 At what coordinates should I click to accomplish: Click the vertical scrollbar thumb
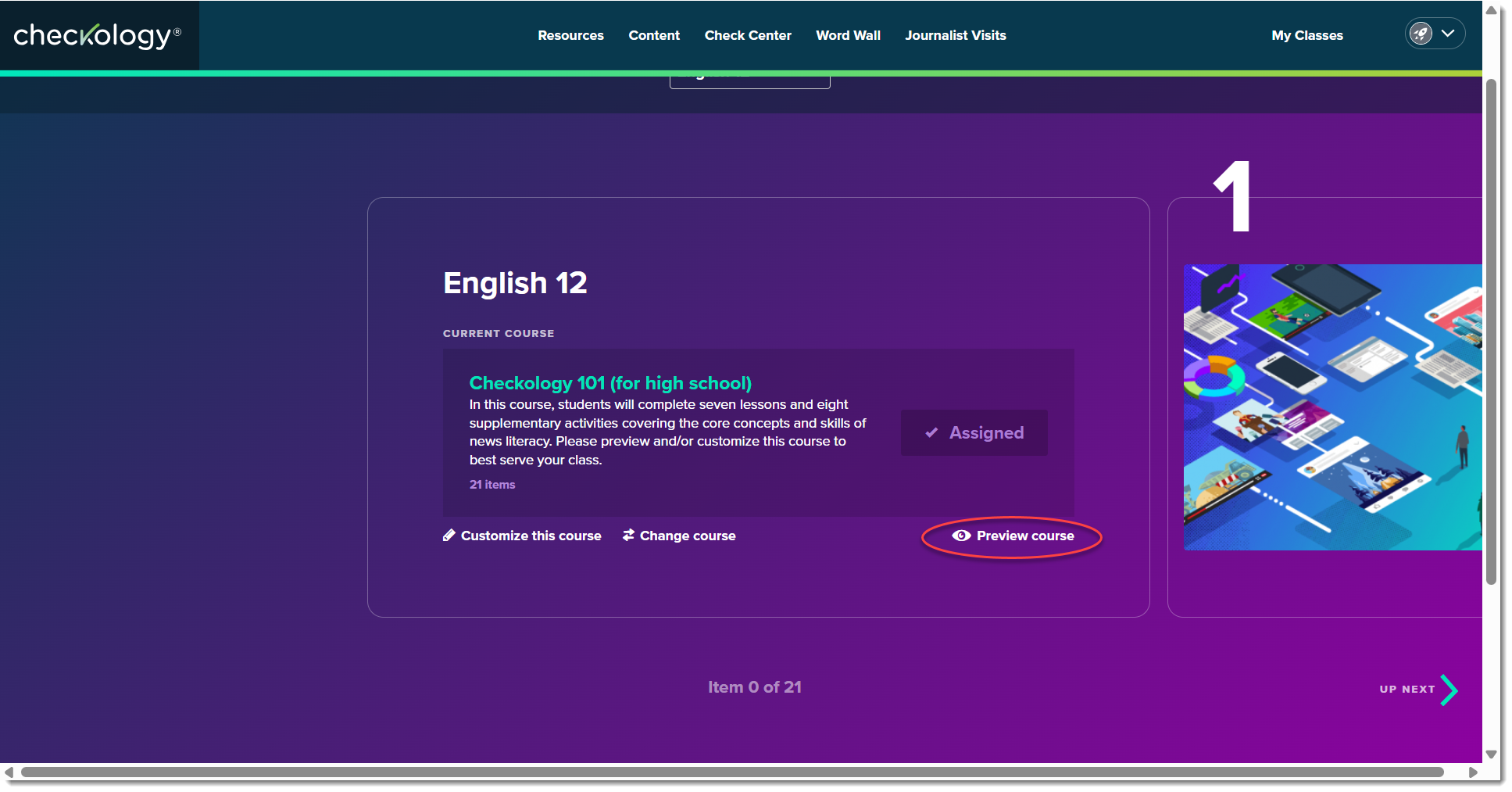point(1491,331)
